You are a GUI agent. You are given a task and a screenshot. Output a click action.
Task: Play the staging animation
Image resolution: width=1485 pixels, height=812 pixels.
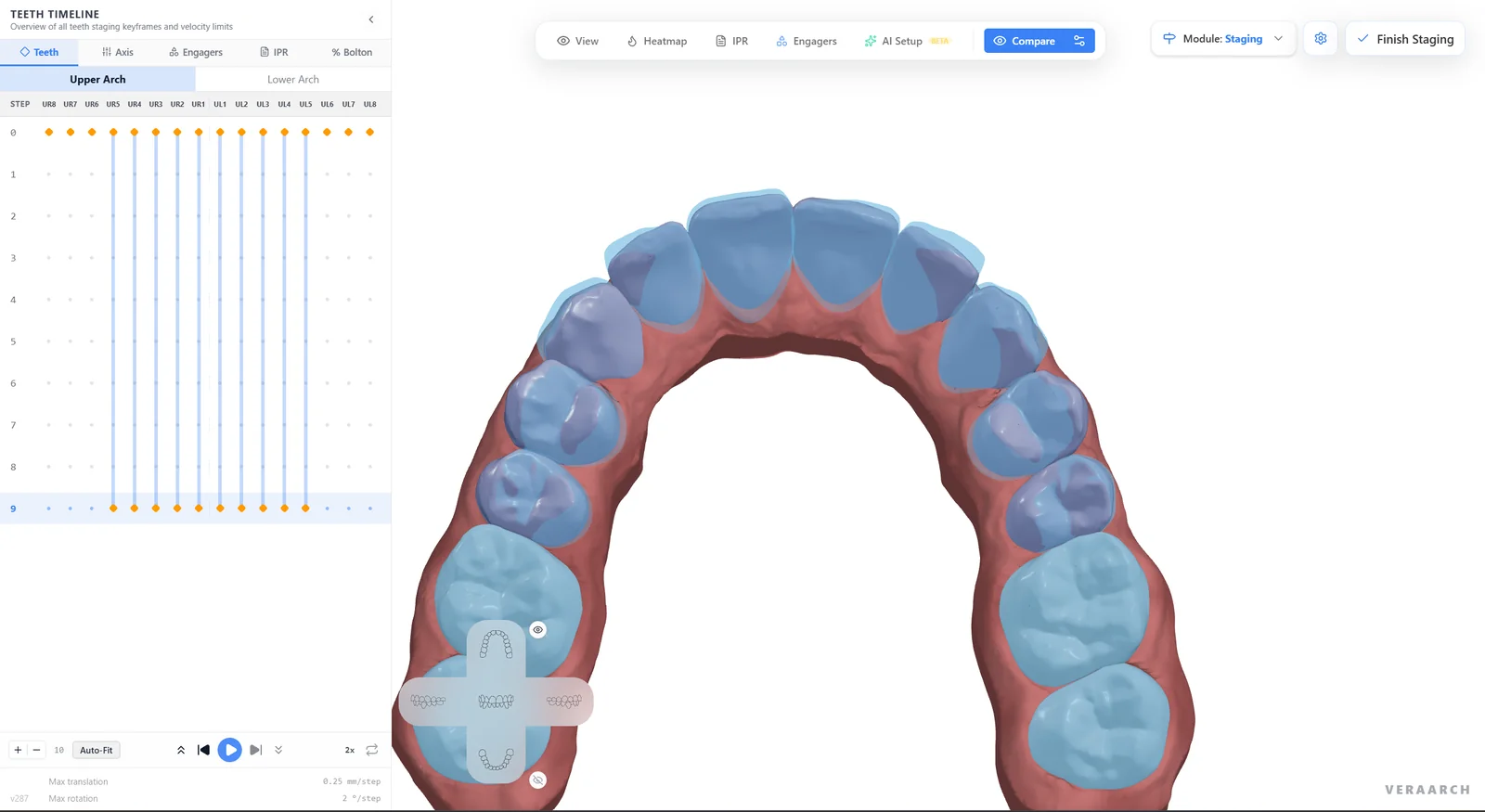coord(229,750)
